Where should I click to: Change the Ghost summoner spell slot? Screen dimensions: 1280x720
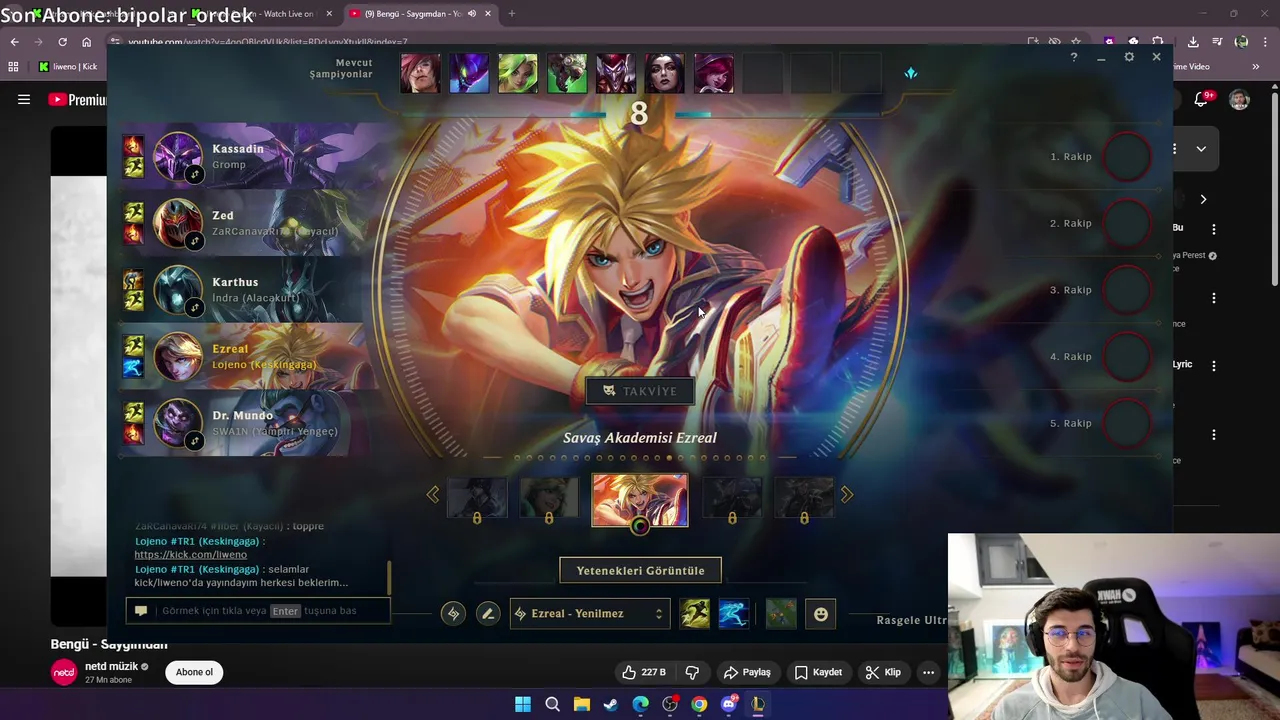point(733,614)
